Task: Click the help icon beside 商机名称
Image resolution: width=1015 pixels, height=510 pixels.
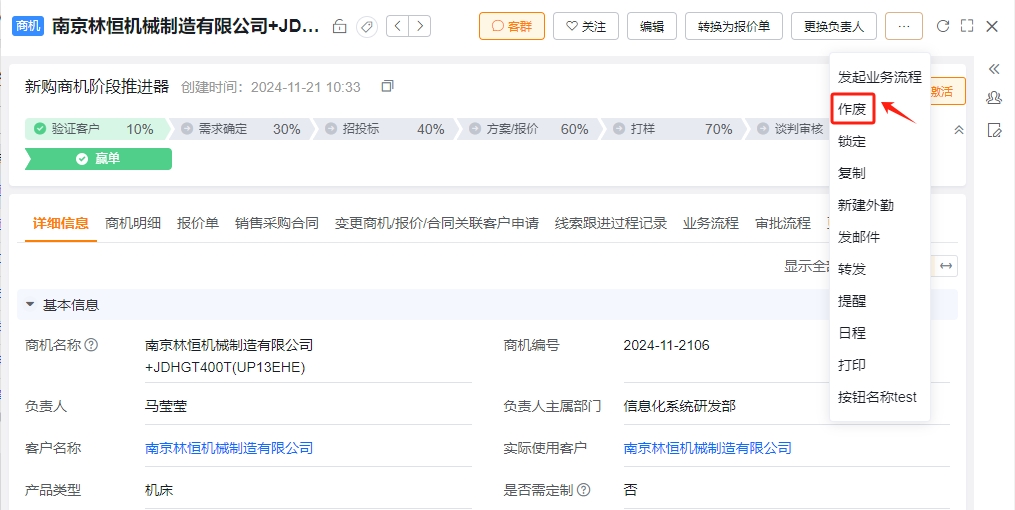Action: pos(91,345)
